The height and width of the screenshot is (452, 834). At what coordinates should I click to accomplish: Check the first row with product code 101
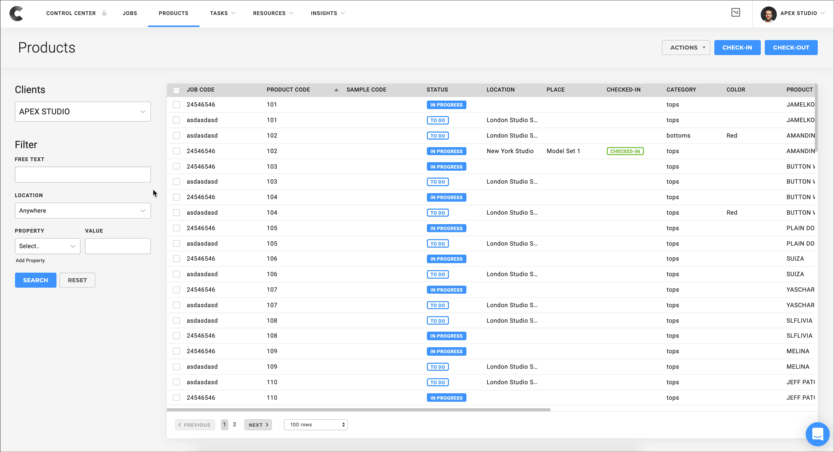(177, 105)
